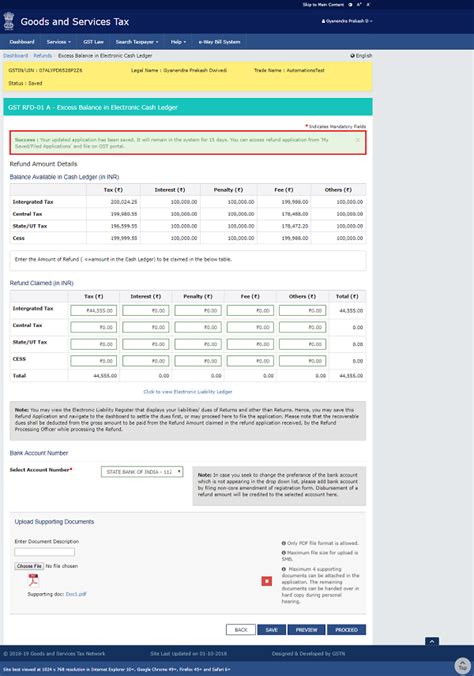Screen dimensions: 474x676
Task: Click the State/UT Tax refund Penalty field
Action: pos(198,344)
